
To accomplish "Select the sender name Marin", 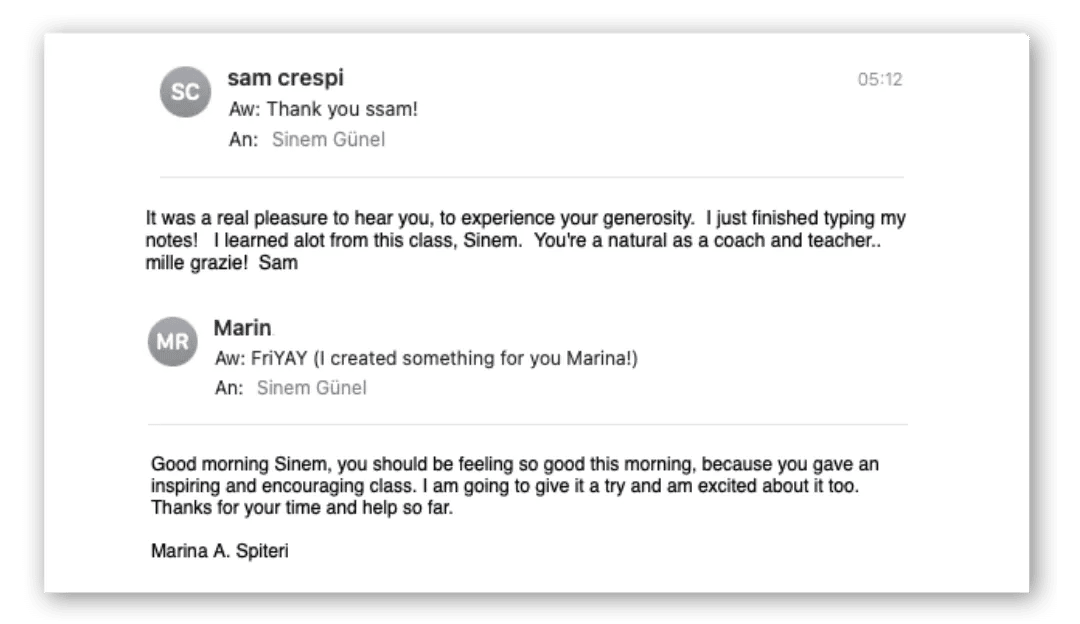I will point(242,328).
